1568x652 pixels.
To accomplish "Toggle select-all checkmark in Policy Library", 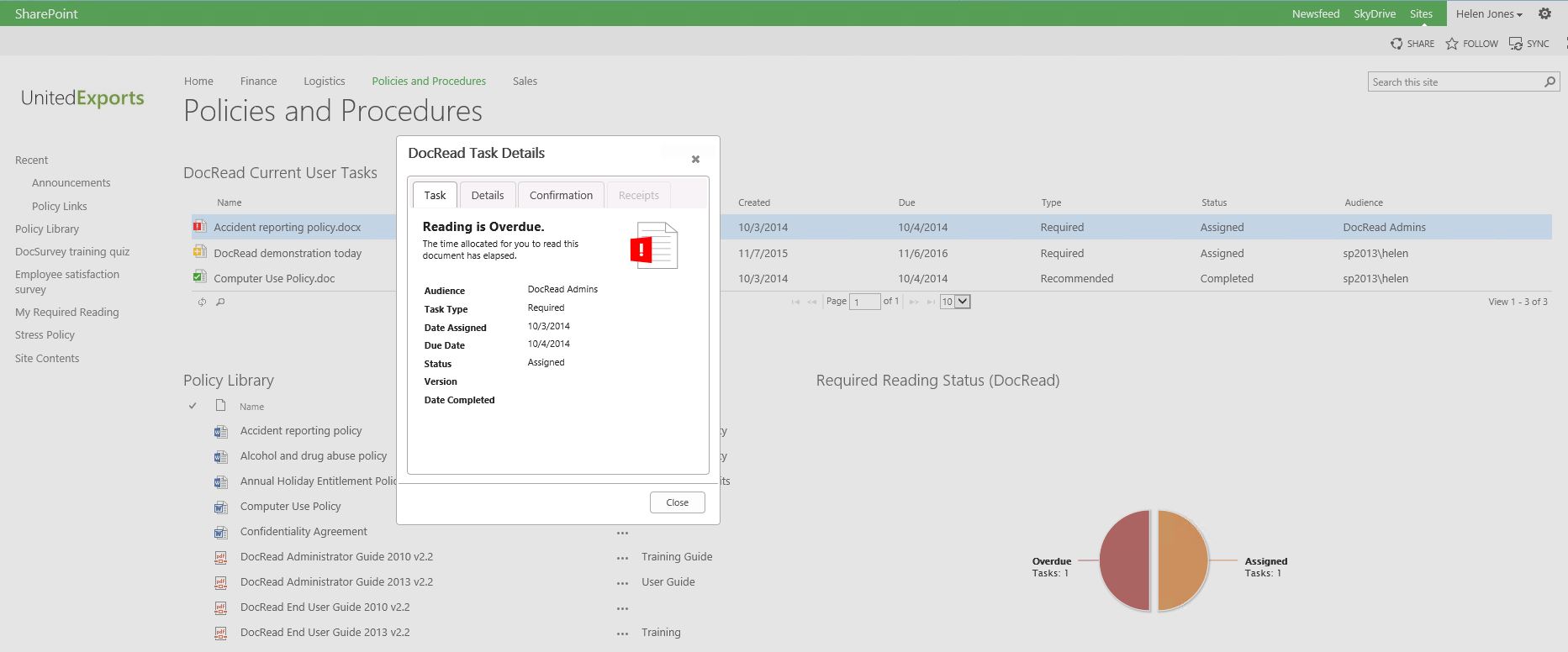I will [x=193, y=406].
